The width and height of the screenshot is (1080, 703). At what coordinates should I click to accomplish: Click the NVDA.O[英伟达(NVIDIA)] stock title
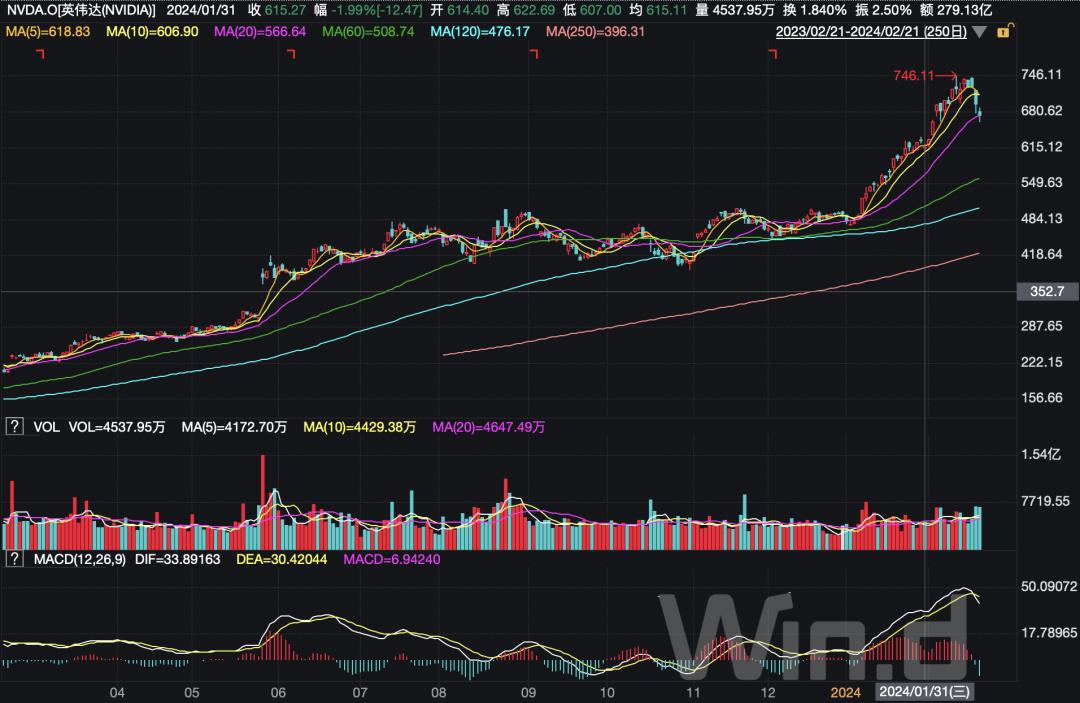click(x=81, y=10)
